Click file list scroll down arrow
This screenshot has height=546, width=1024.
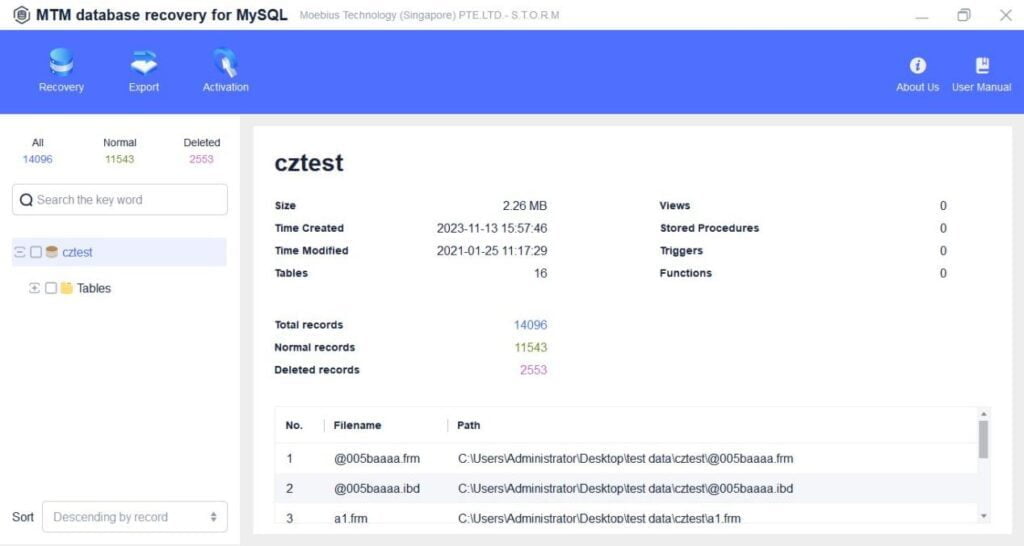pos(984,516)
